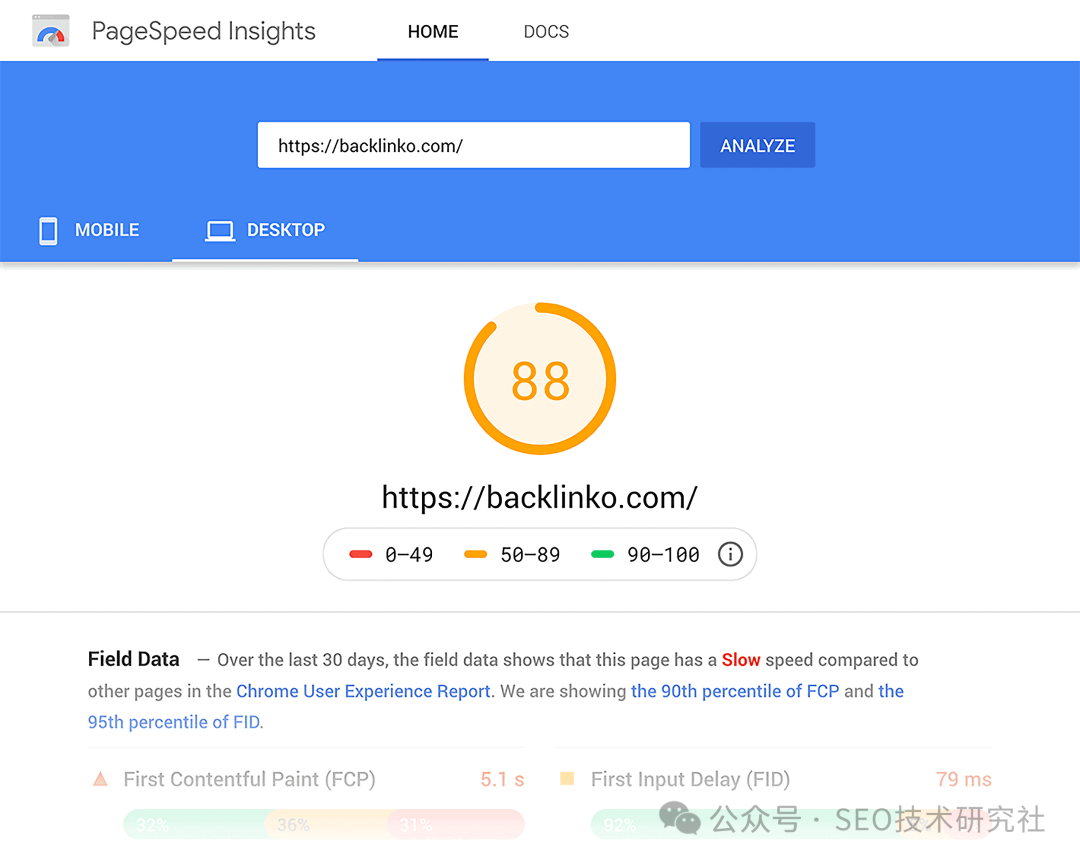This screenshot has width=1080, height=863.
Task: Switch to the HOME tab
Action: tap(433, 32)
